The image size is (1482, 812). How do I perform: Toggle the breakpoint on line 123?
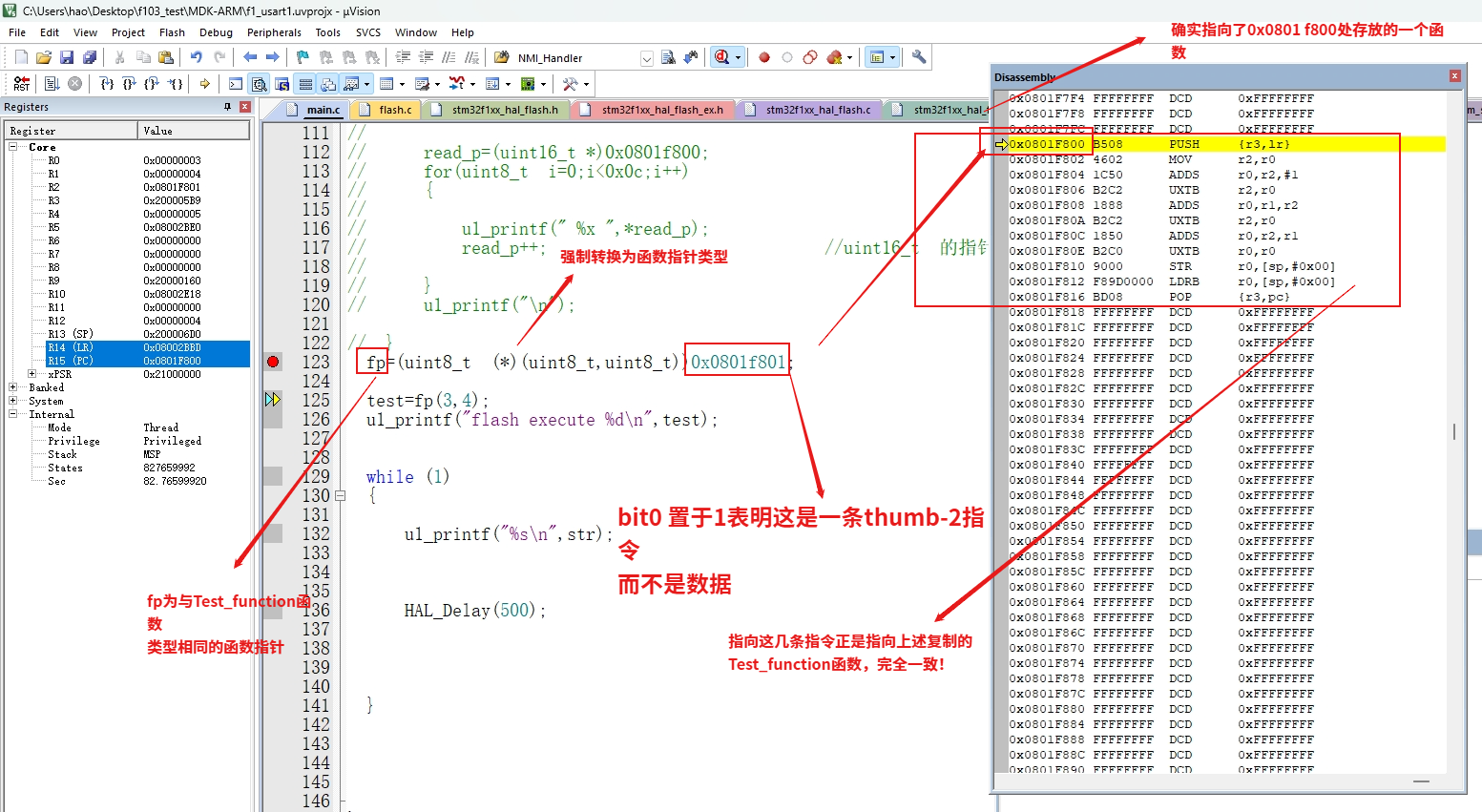pos(272,362)
